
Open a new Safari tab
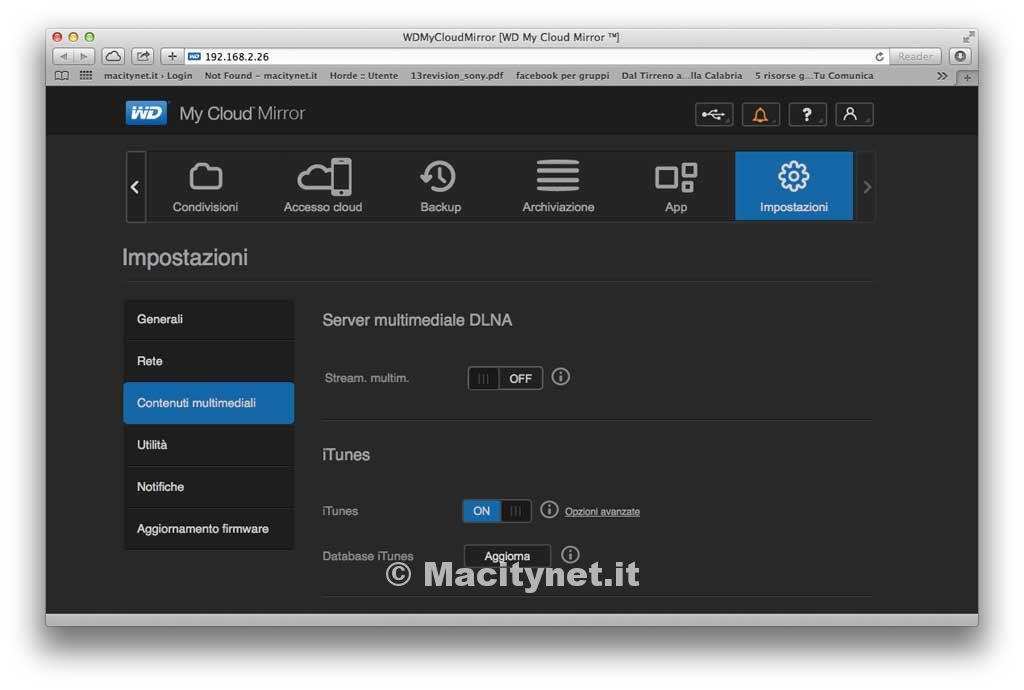click(x=967, y=78)
